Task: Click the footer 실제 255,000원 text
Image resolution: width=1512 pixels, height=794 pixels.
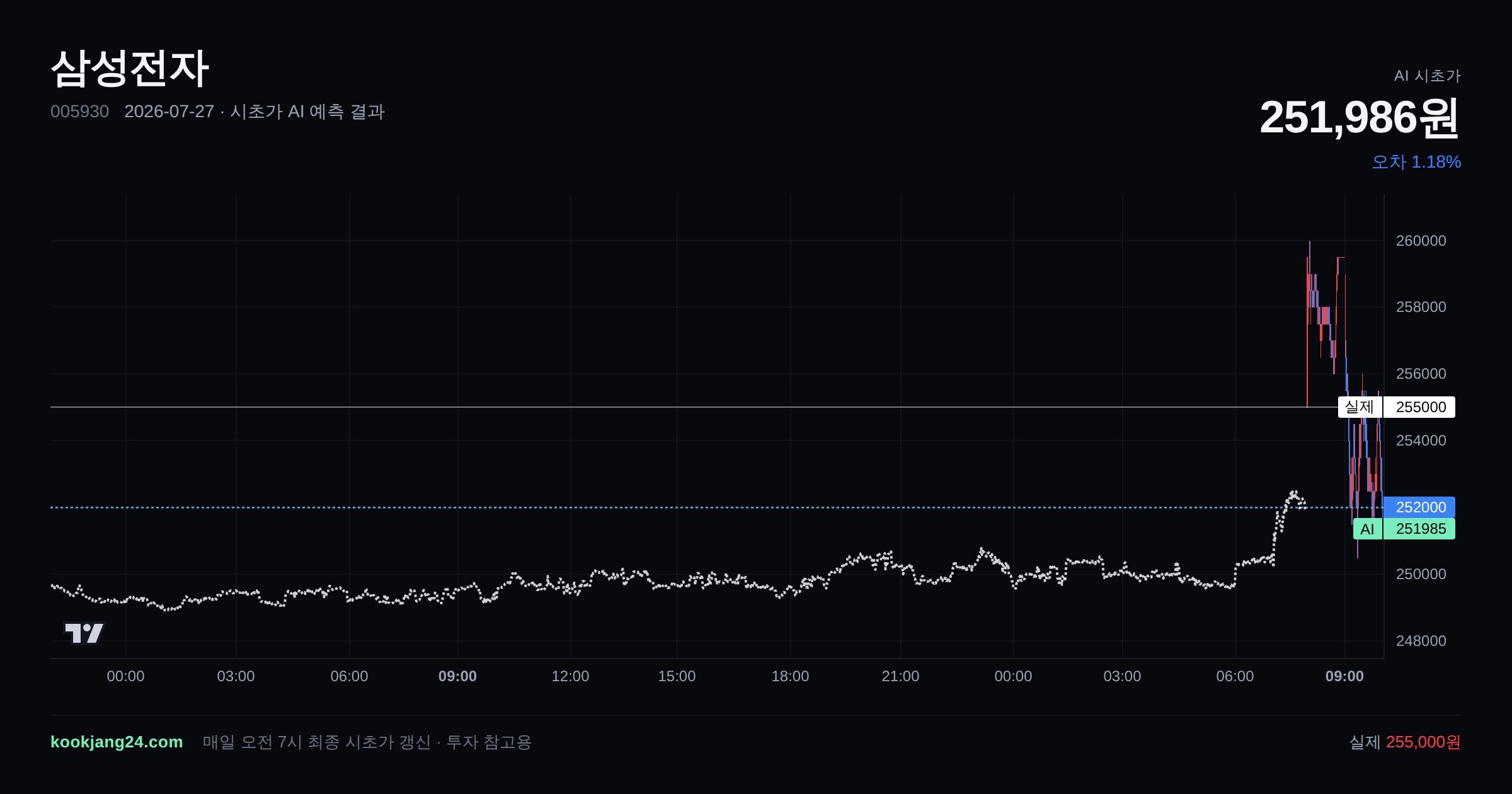Action: tap(1405, 742)
